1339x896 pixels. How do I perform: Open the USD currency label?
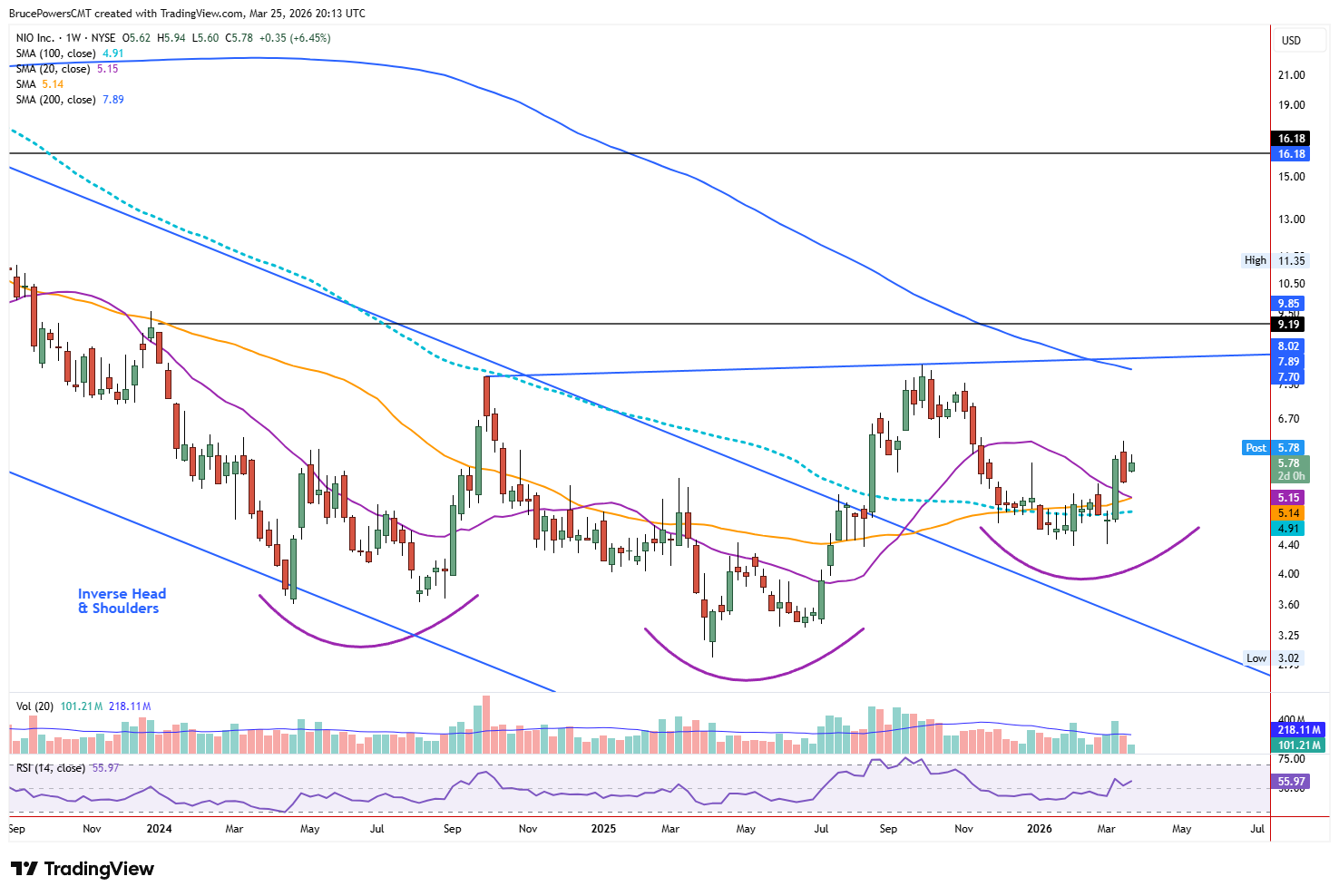click(x=1291, y=40)
